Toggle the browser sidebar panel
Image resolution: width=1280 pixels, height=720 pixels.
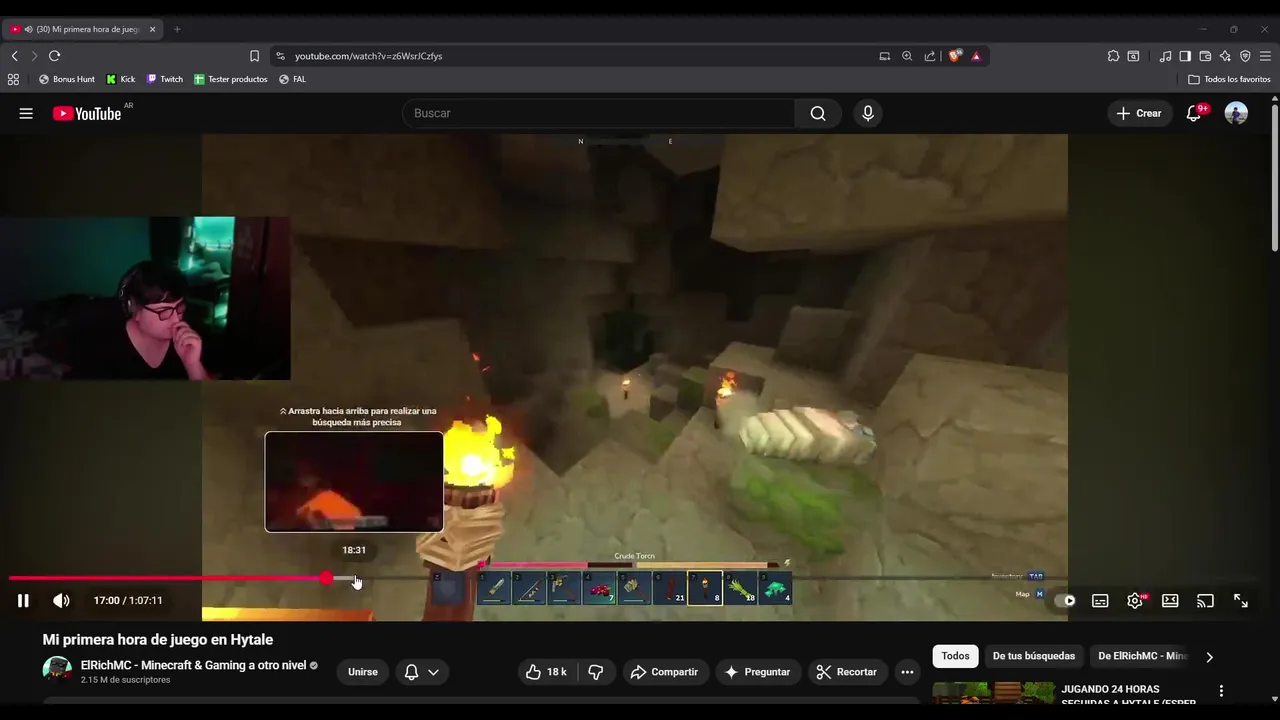(x=1185, y=56)
